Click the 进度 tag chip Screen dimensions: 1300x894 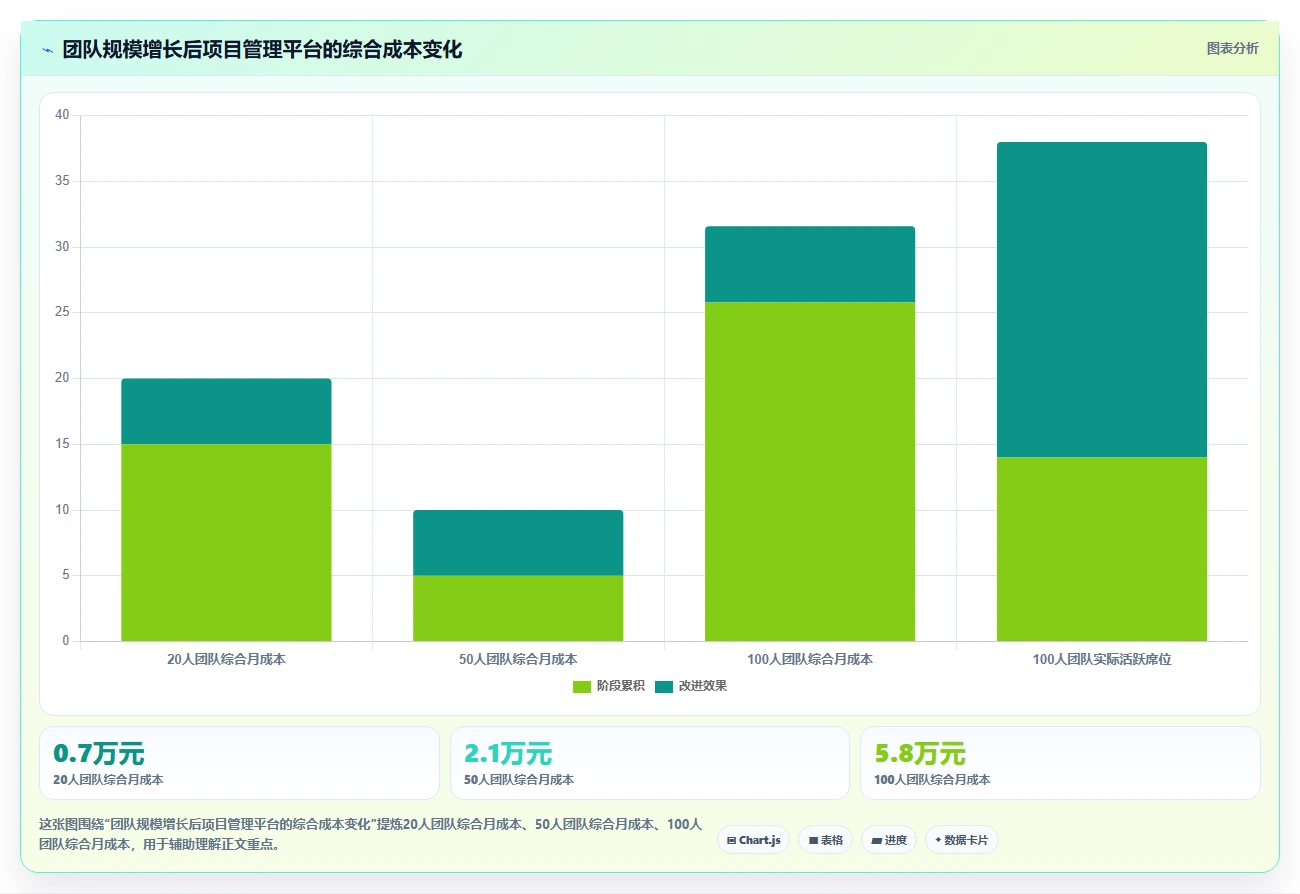(x=889, y=840)
